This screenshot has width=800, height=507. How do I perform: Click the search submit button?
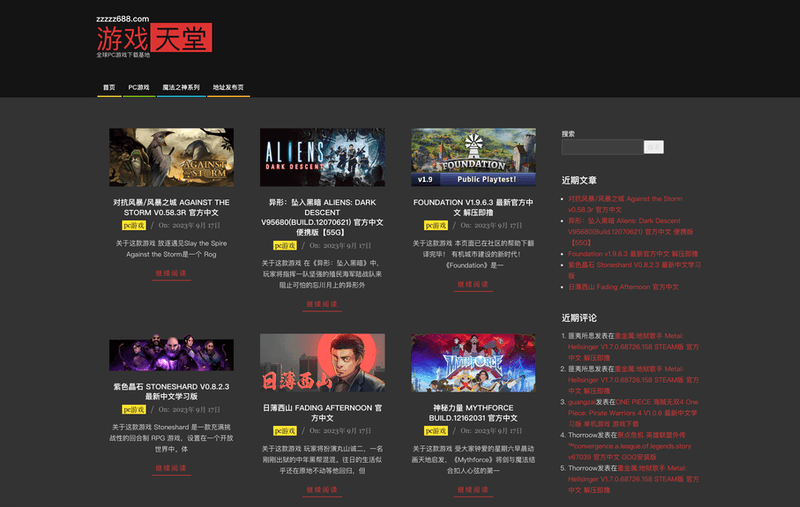[x=654, y=147]
